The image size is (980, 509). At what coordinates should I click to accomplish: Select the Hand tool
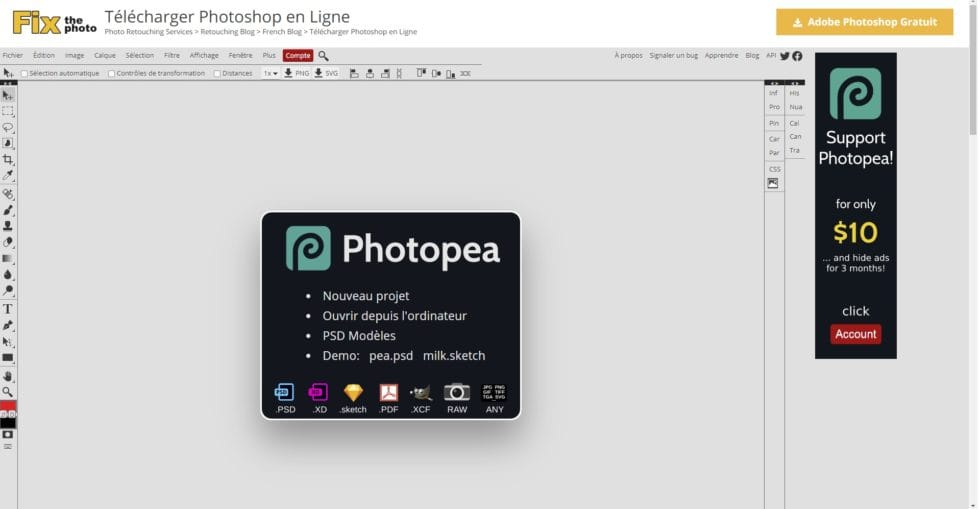coord(8,376)
